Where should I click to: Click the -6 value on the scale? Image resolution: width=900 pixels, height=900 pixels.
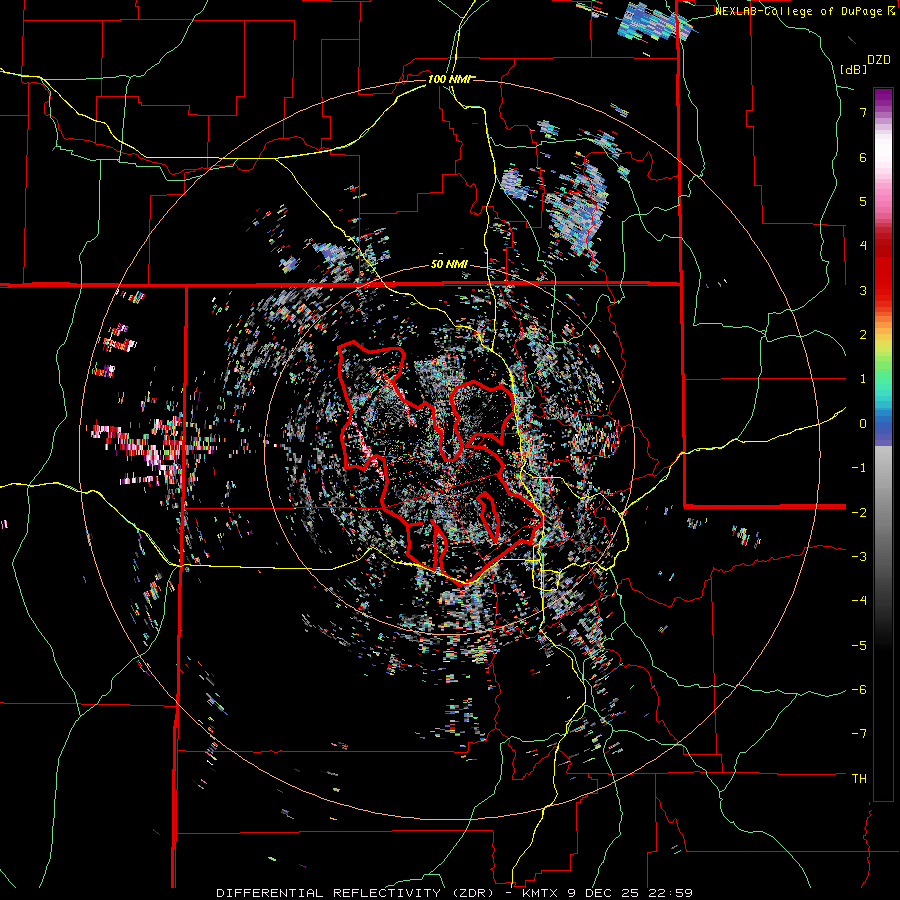[859, 690]
